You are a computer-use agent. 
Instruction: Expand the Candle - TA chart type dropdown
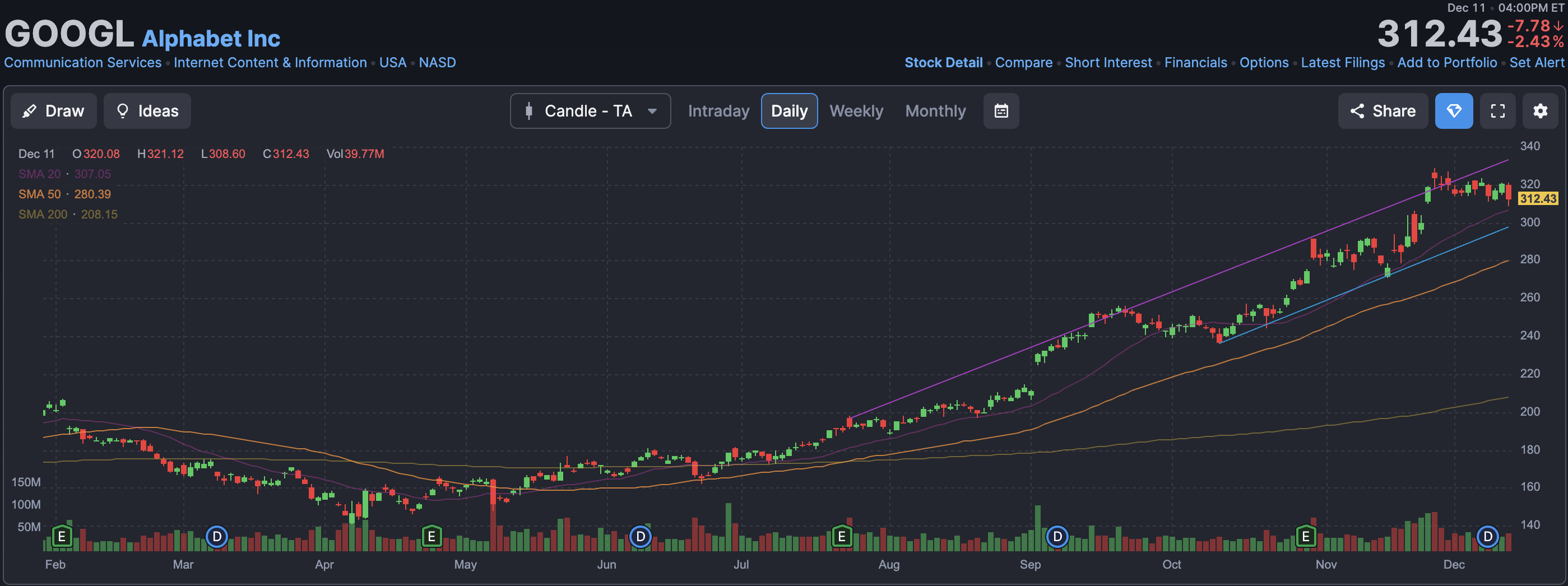(591, 111)
